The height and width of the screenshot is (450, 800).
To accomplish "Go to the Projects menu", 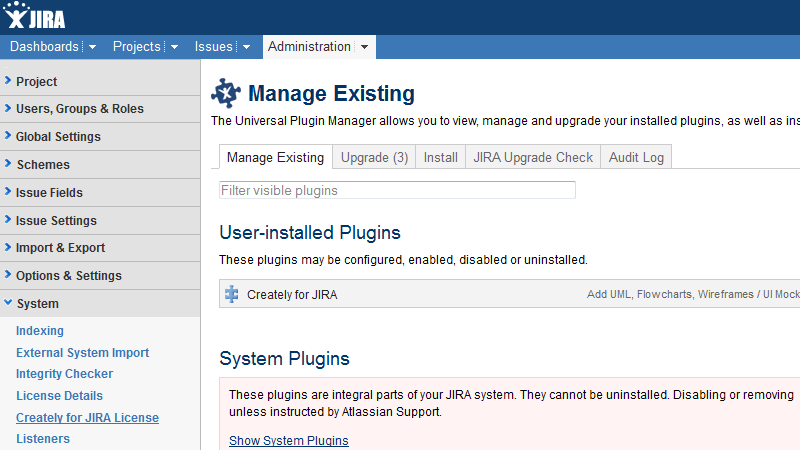I will [x=136, y=46].
